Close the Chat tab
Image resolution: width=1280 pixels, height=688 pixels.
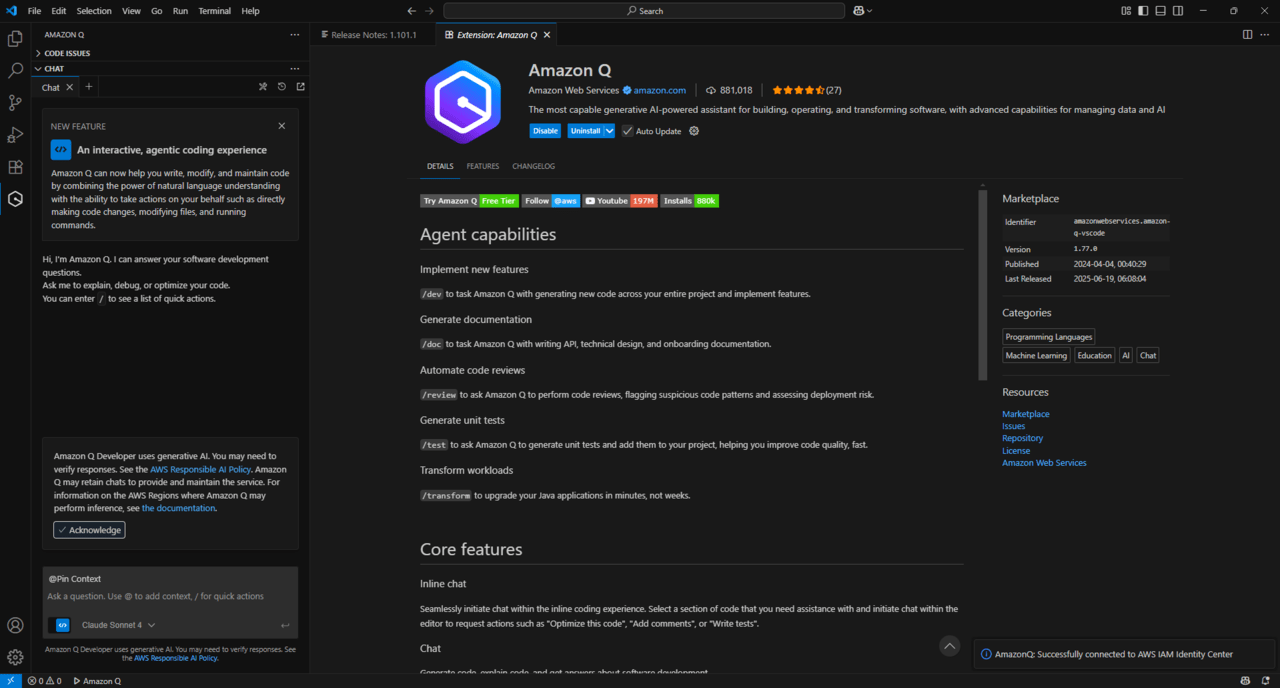pyautogui.click(x=69, y=87)
